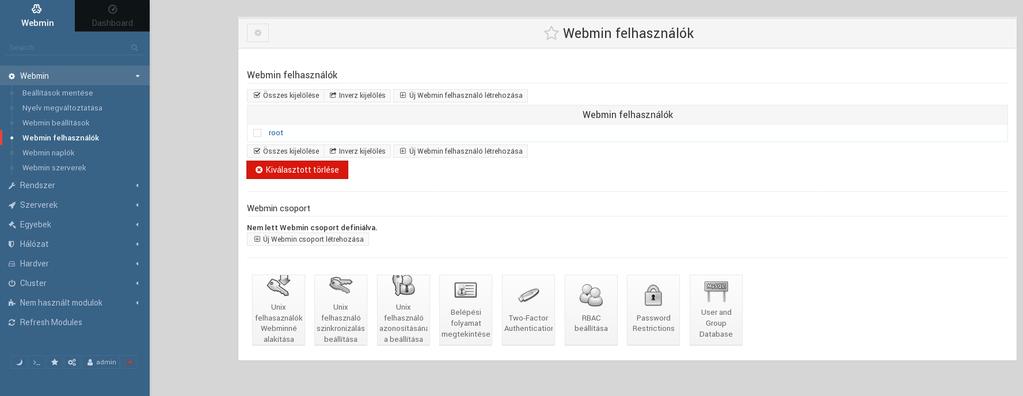
Task: Toggle favorite star beside page title
Action: pos(551,33)
